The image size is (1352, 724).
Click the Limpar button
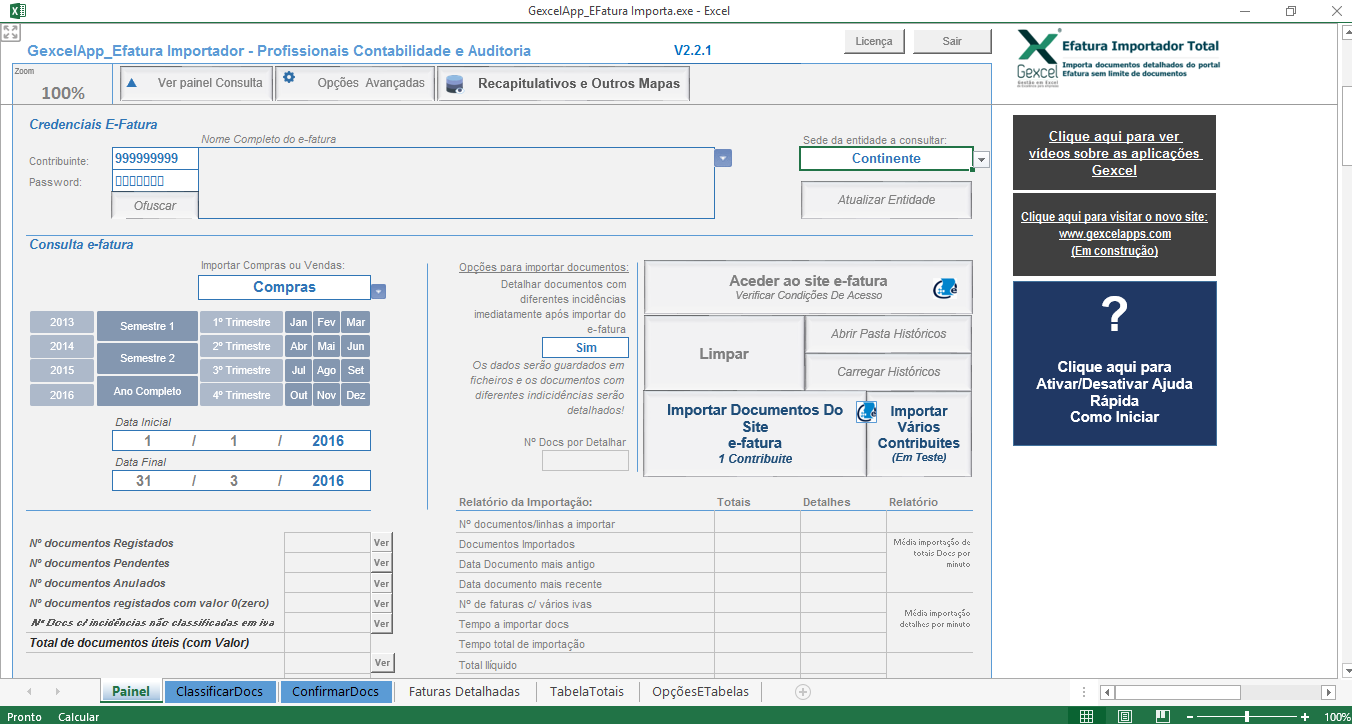click(x=724, y=354)
